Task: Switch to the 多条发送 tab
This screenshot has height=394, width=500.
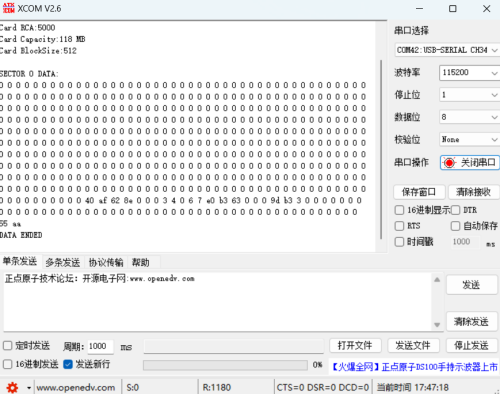Action: [63, 262]
